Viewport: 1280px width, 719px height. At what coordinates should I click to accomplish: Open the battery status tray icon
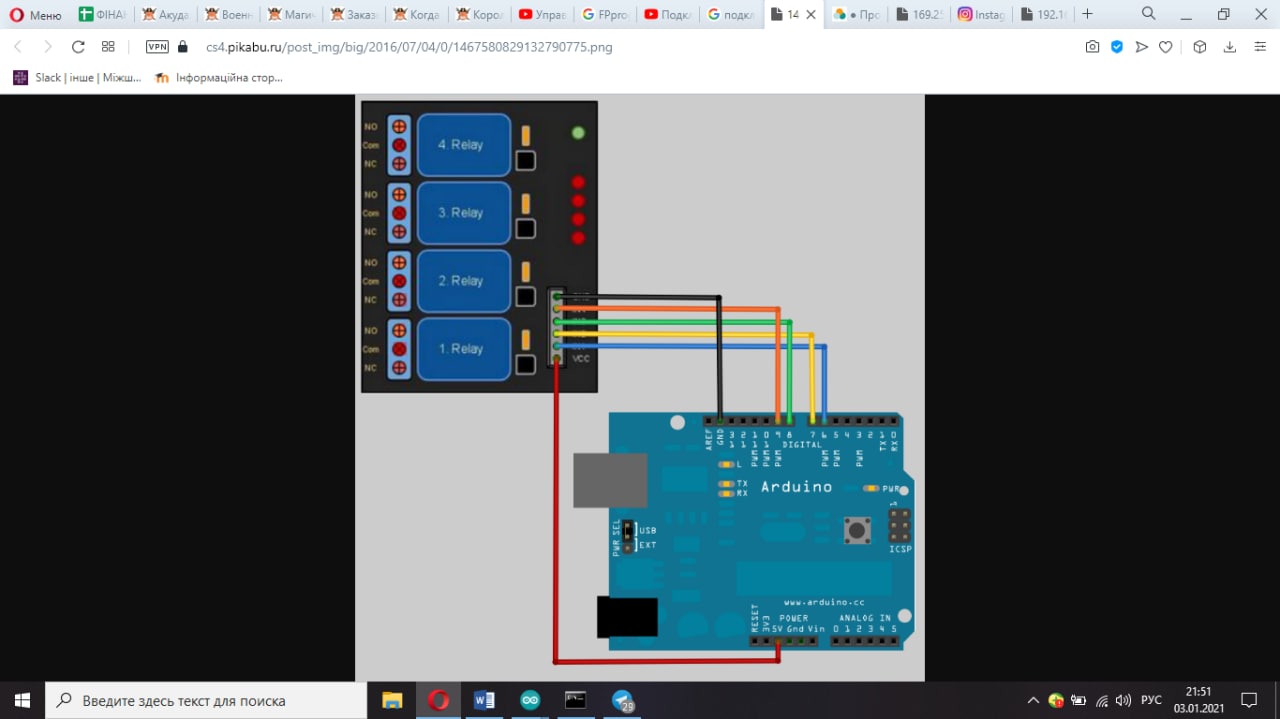1079,700
